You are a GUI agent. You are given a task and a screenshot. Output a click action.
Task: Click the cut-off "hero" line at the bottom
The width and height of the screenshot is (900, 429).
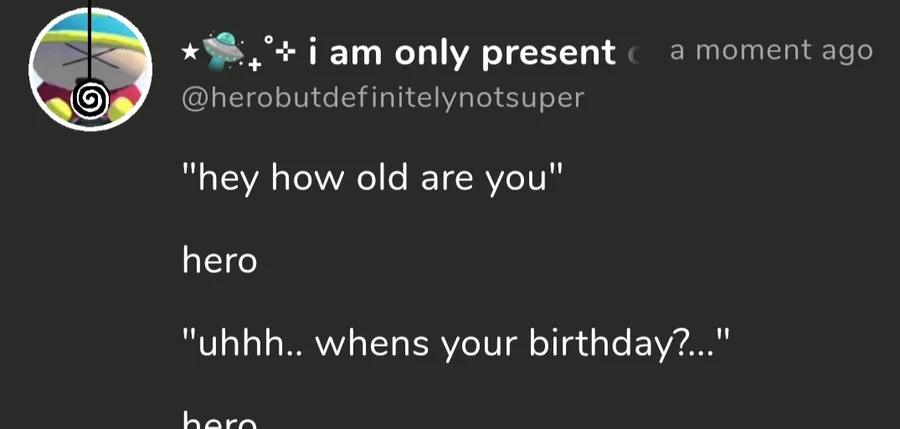[219, 420]
